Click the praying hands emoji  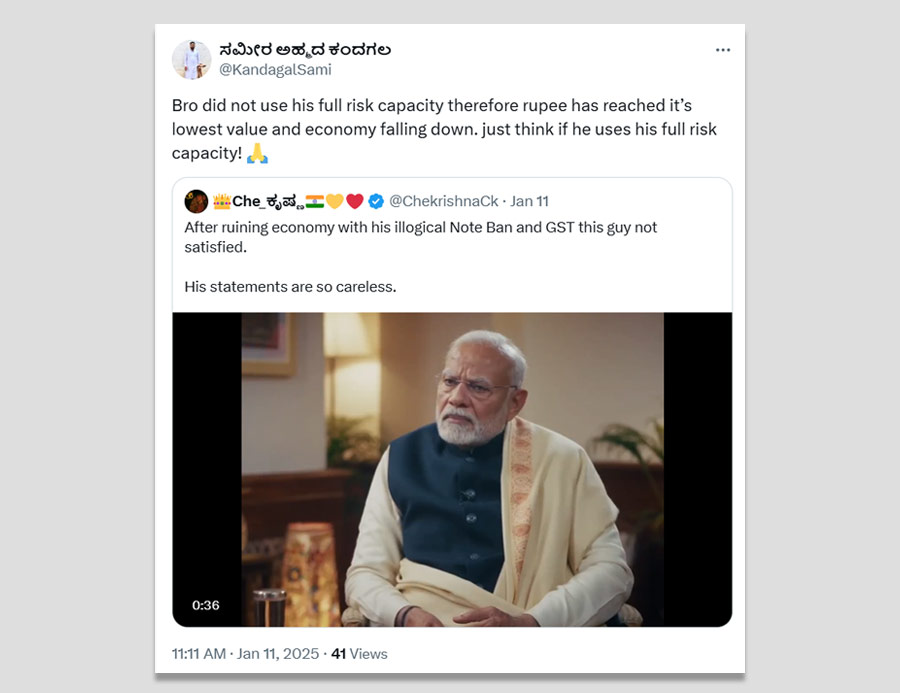(257, 154)
